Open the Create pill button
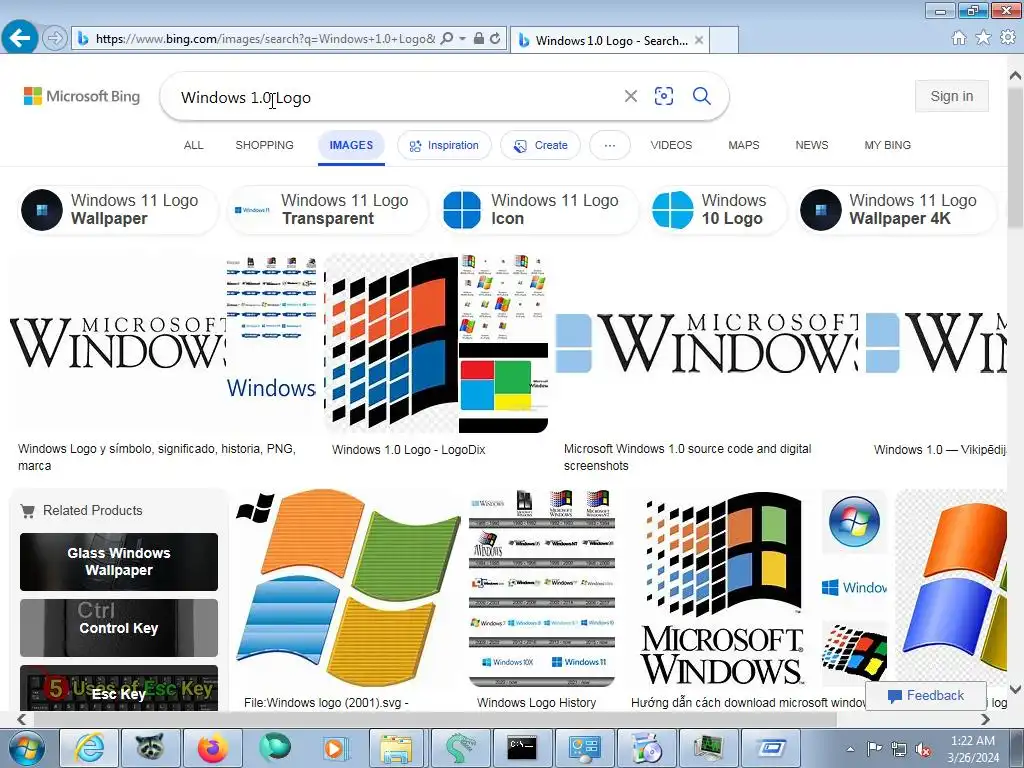 540,145
